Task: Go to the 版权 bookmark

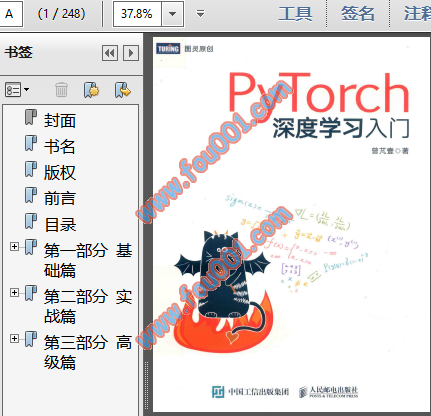Action: (60, 172)
